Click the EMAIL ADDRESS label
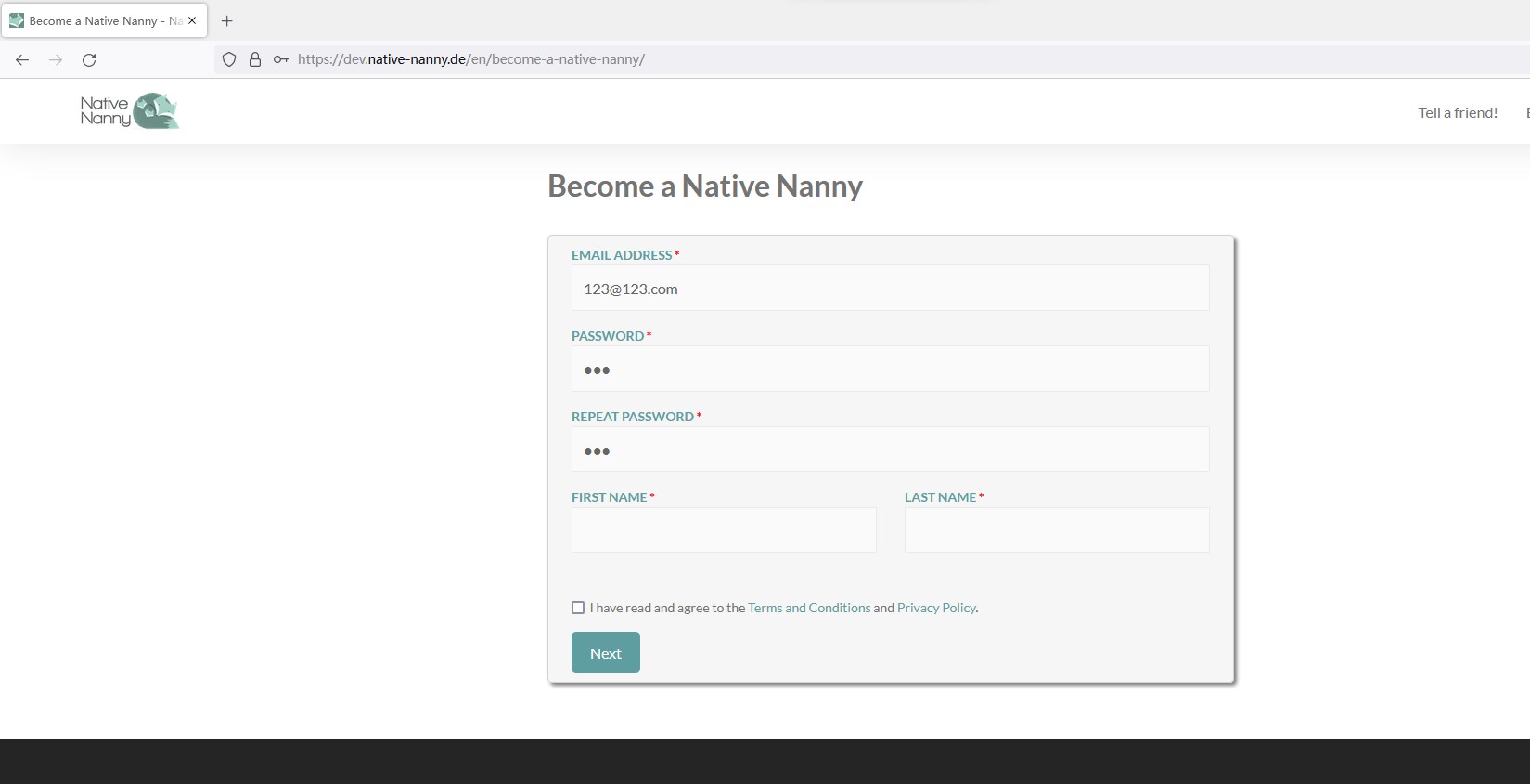This screenshot has height=784, width=1530. 622,255
